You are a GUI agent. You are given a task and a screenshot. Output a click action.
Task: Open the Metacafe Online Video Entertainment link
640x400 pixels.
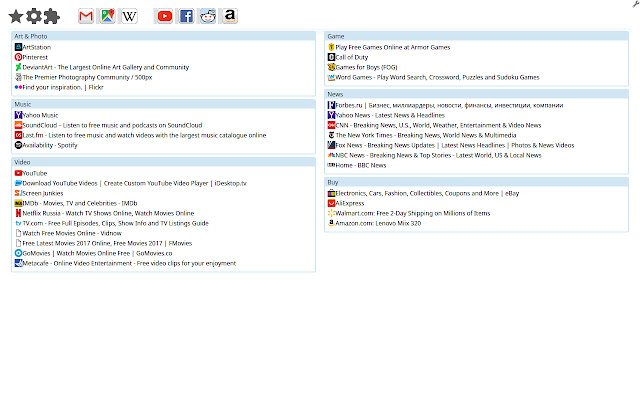coord(129,263)
